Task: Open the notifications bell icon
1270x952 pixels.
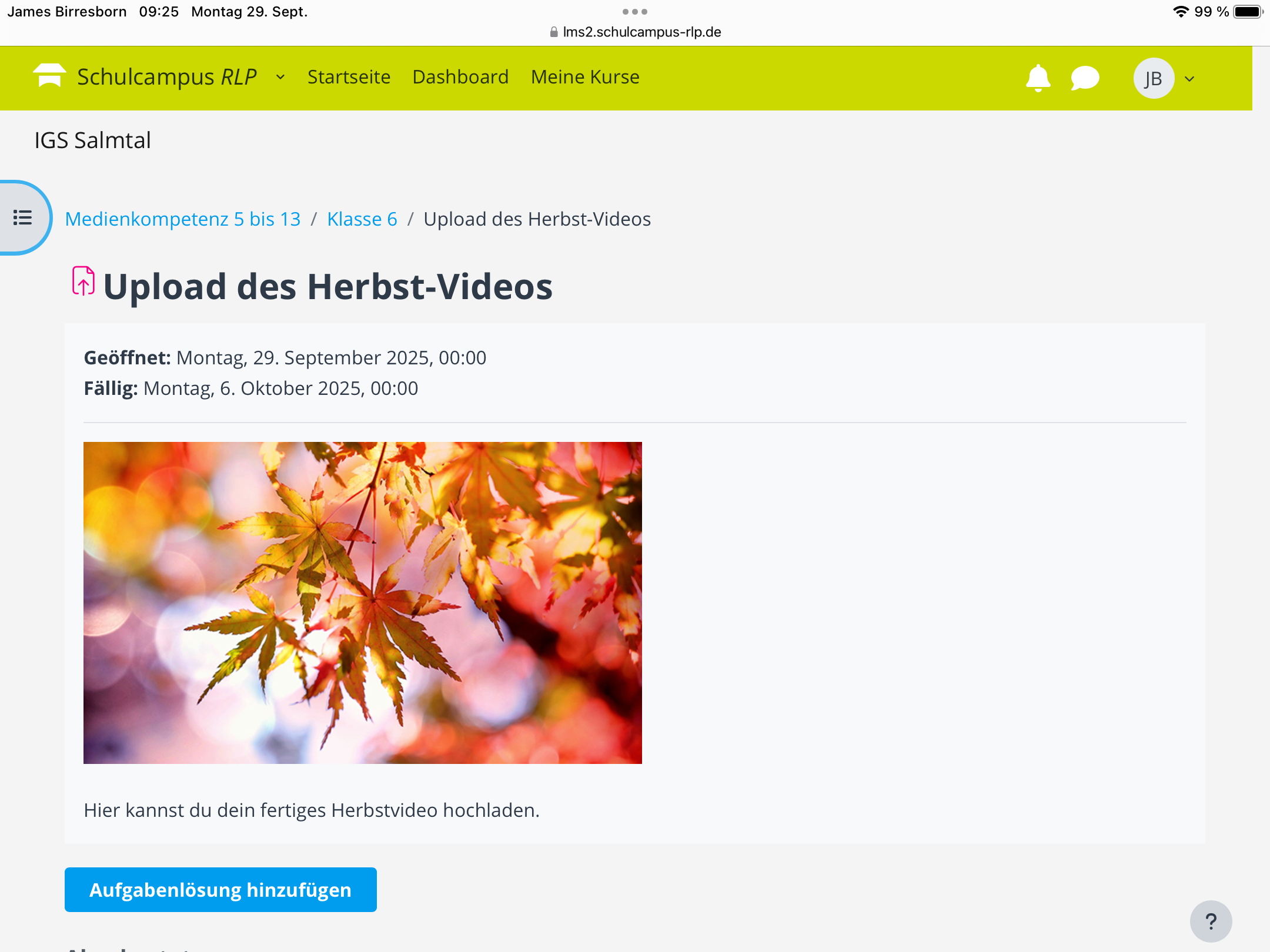Action: (1038, 78)
